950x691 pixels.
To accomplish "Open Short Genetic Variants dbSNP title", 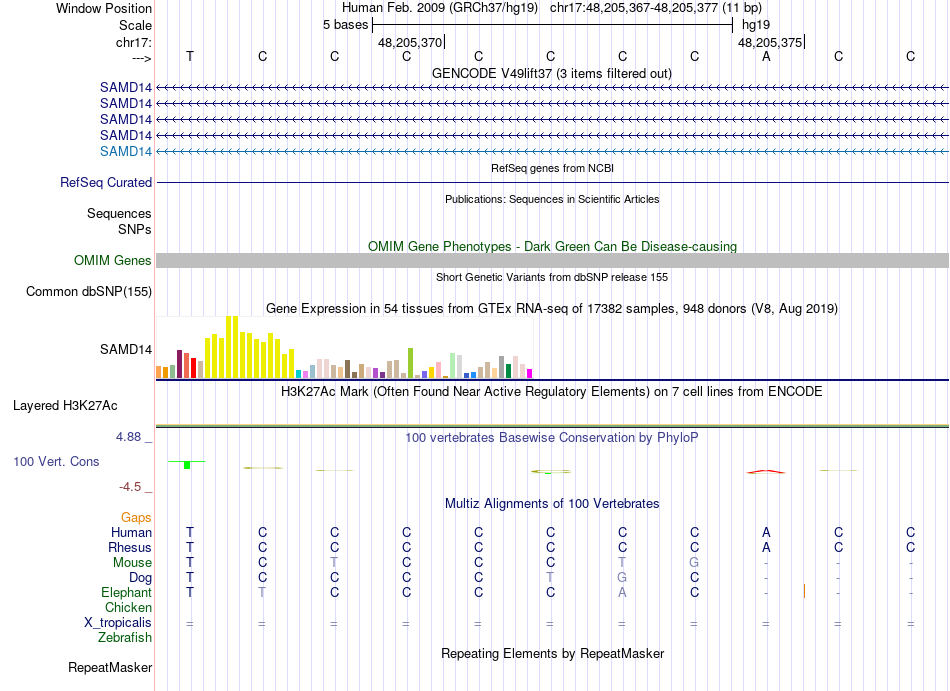I will pos(552,277).
